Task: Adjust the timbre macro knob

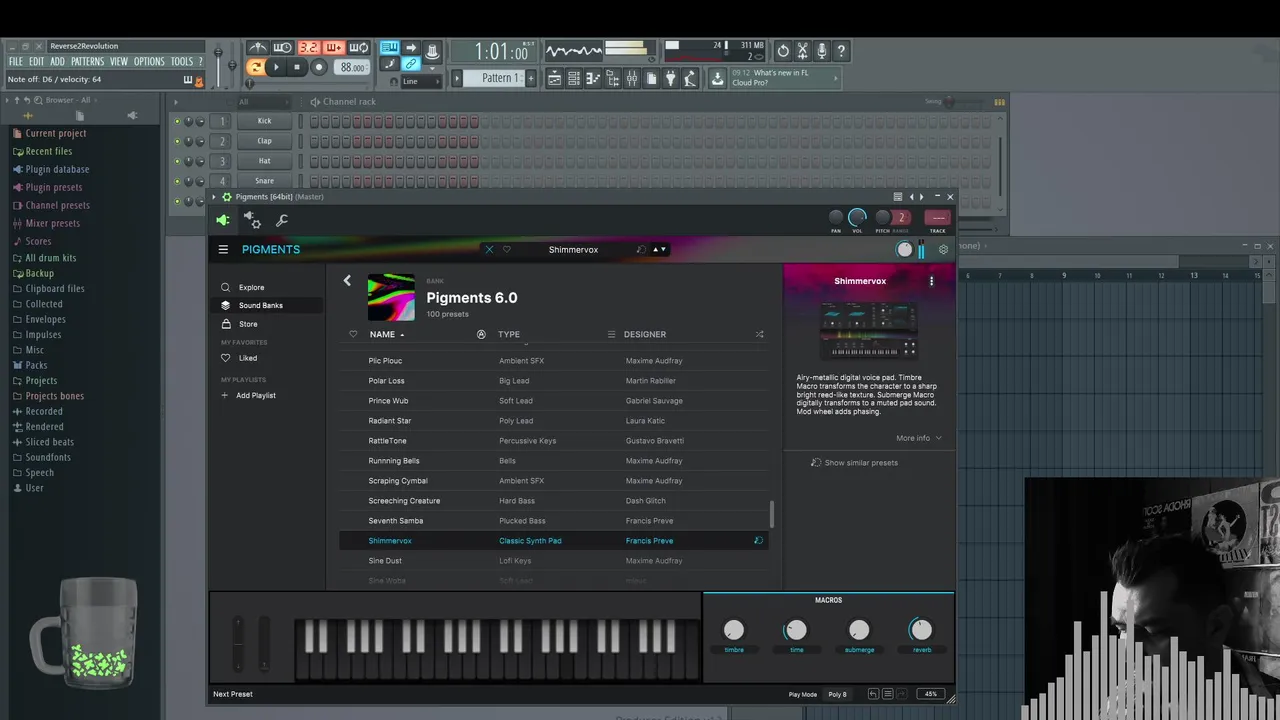Action: 734,629
